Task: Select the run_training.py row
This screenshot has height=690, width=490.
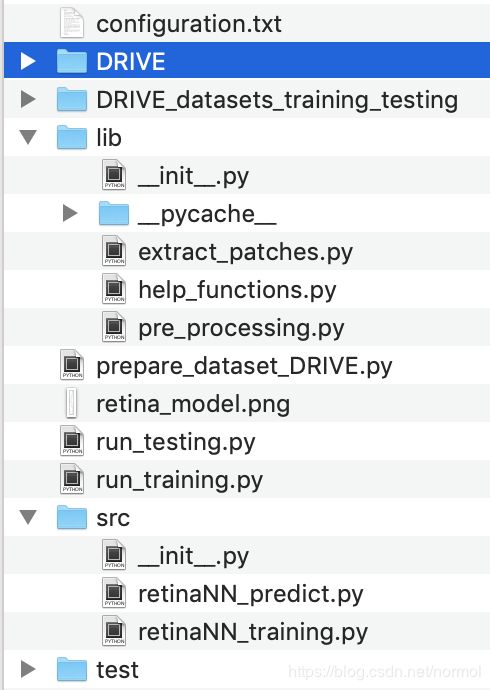Action: (247, 479)
